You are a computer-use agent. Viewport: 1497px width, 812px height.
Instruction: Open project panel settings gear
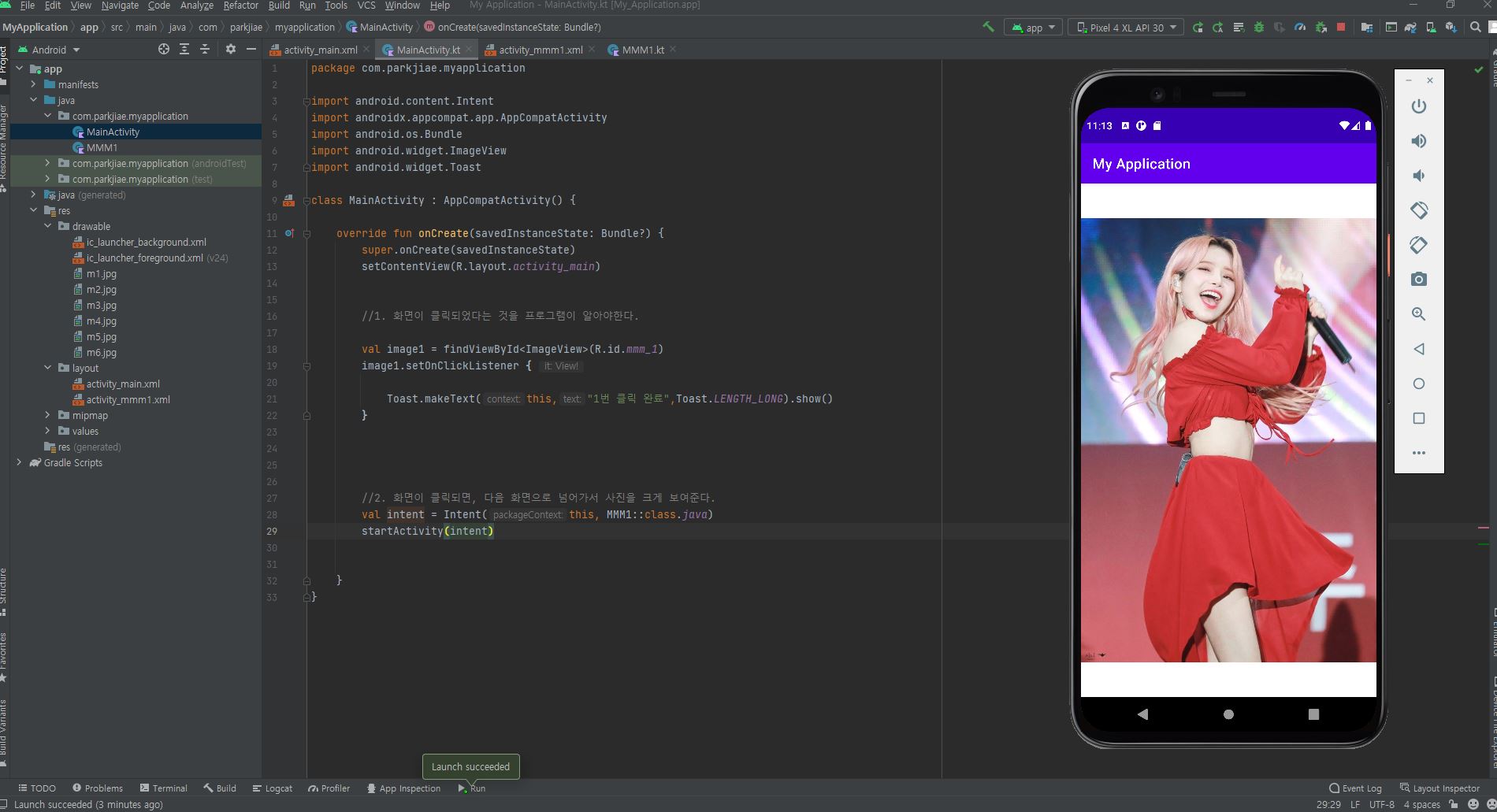point(230,49)
